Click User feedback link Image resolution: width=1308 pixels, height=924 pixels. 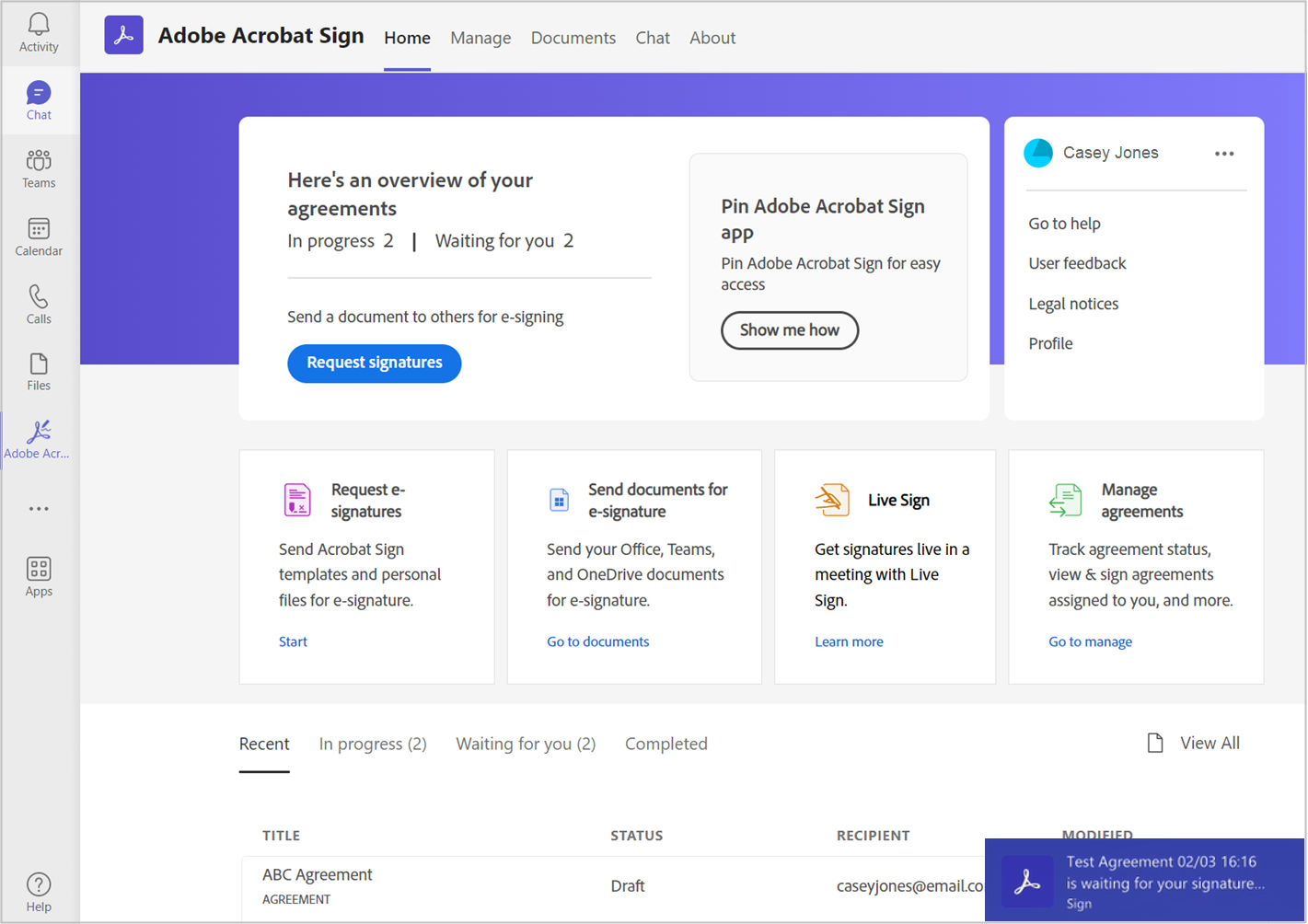pos(1077,263)
